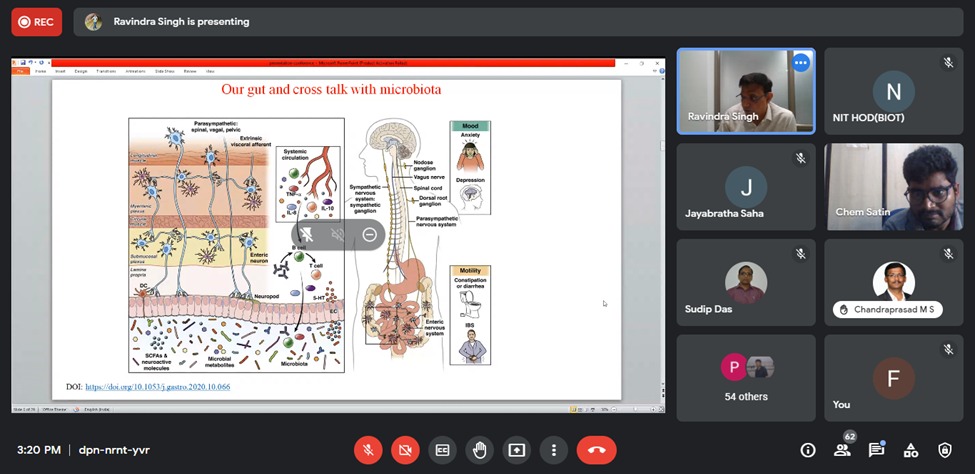Select Chandraprasad M S profile picture

click(894, 281)
